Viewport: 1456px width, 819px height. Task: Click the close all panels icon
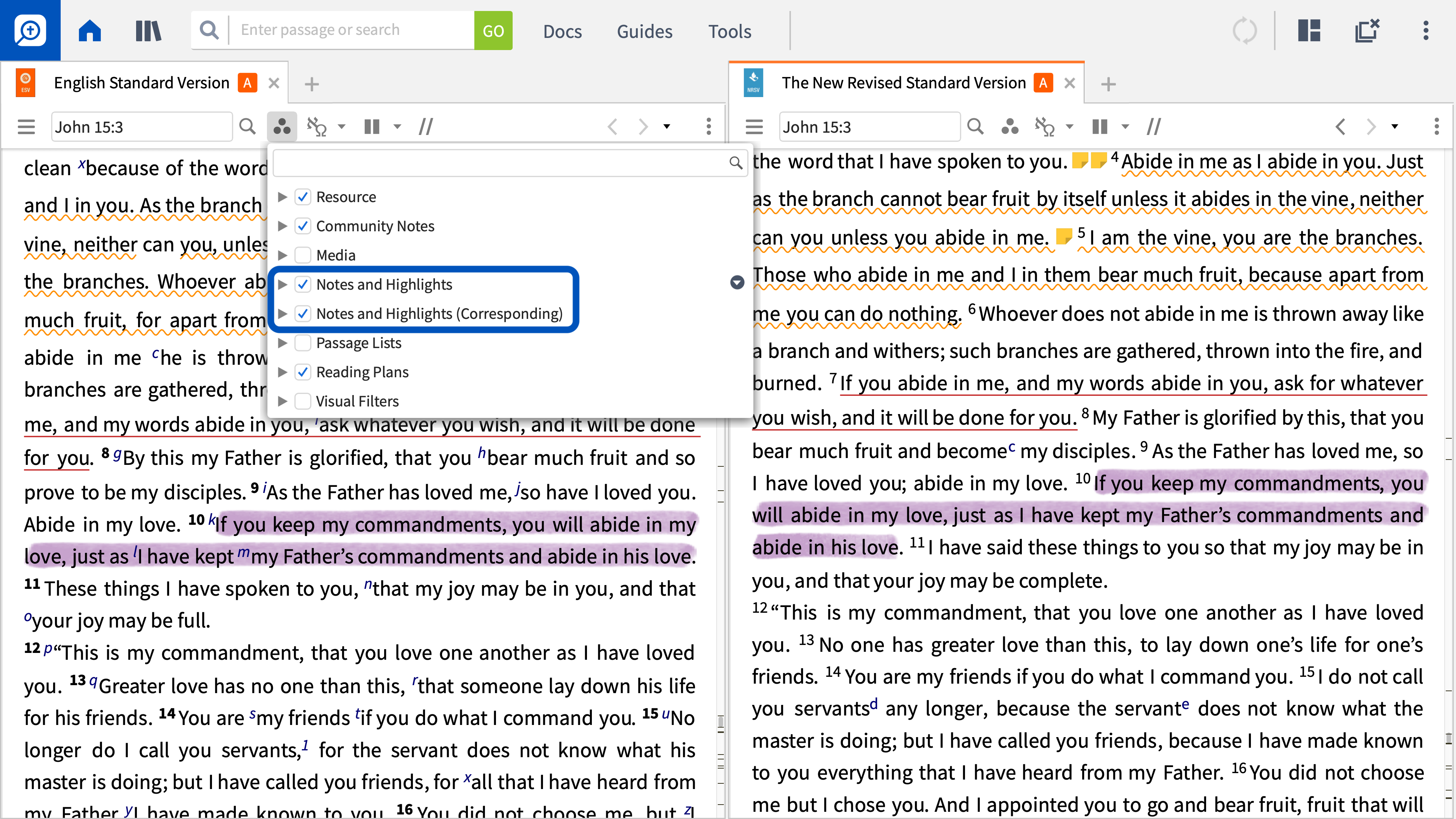pos(1367,30)
